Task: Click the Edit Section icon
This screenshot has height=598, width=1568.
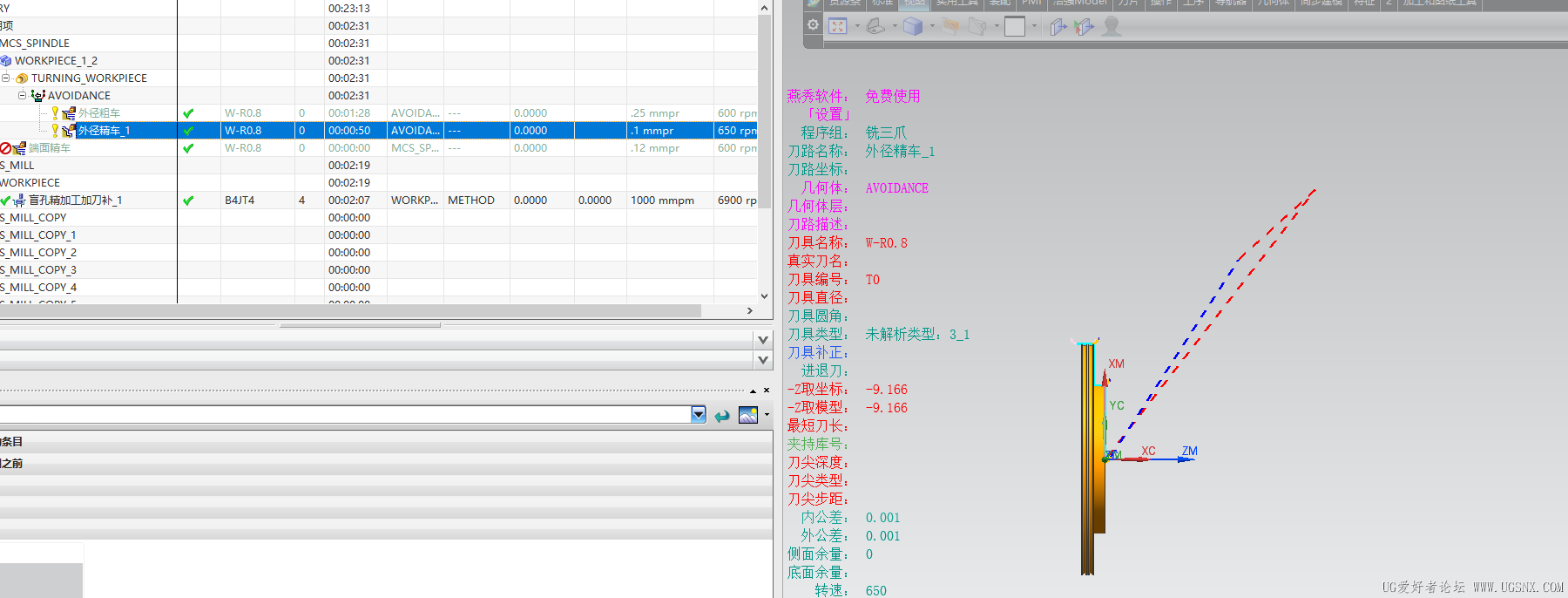Action: coord(951,26)
